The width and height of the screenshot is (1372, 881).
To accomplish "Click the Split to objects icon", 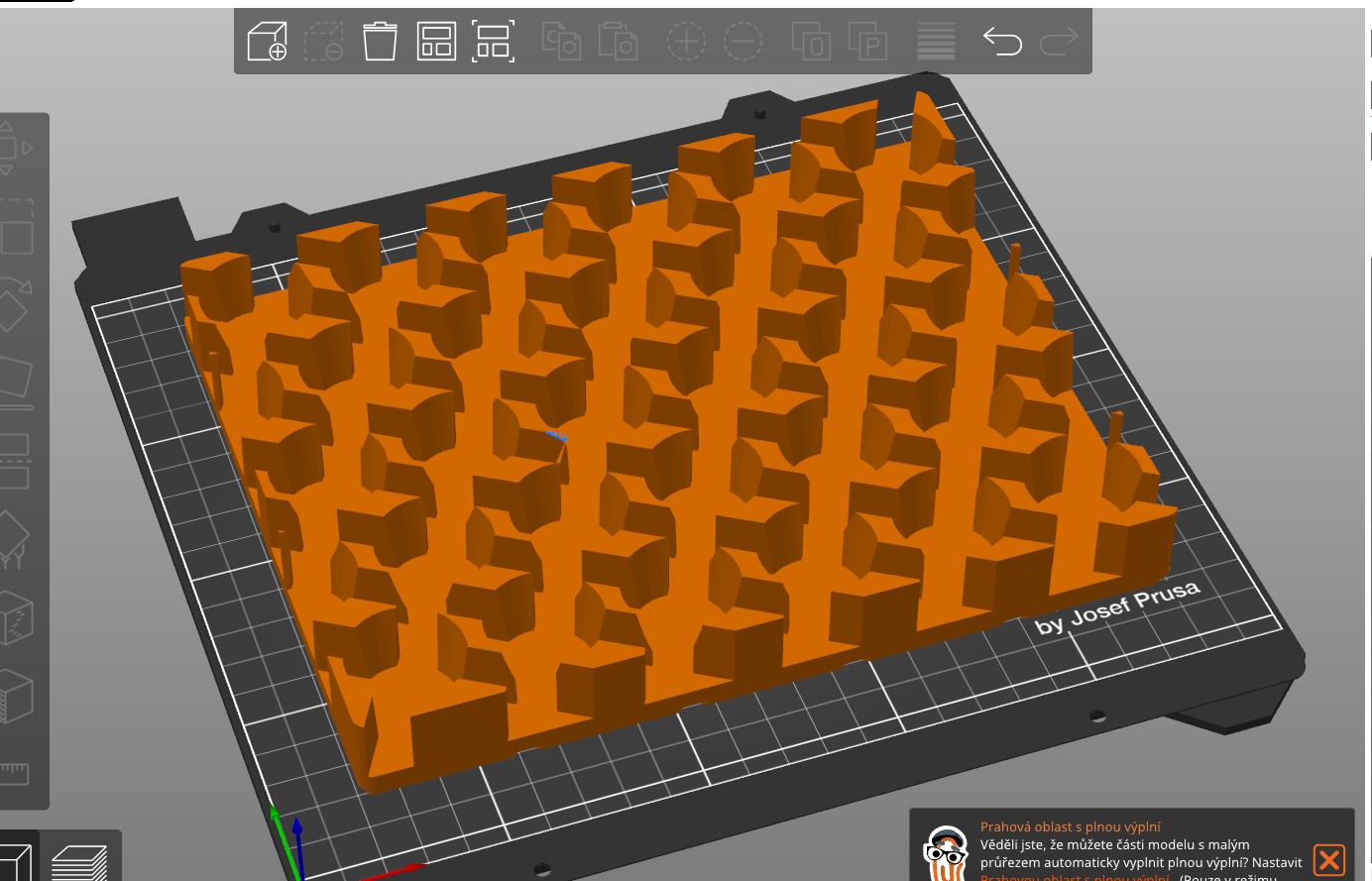I will coord(811,42).
